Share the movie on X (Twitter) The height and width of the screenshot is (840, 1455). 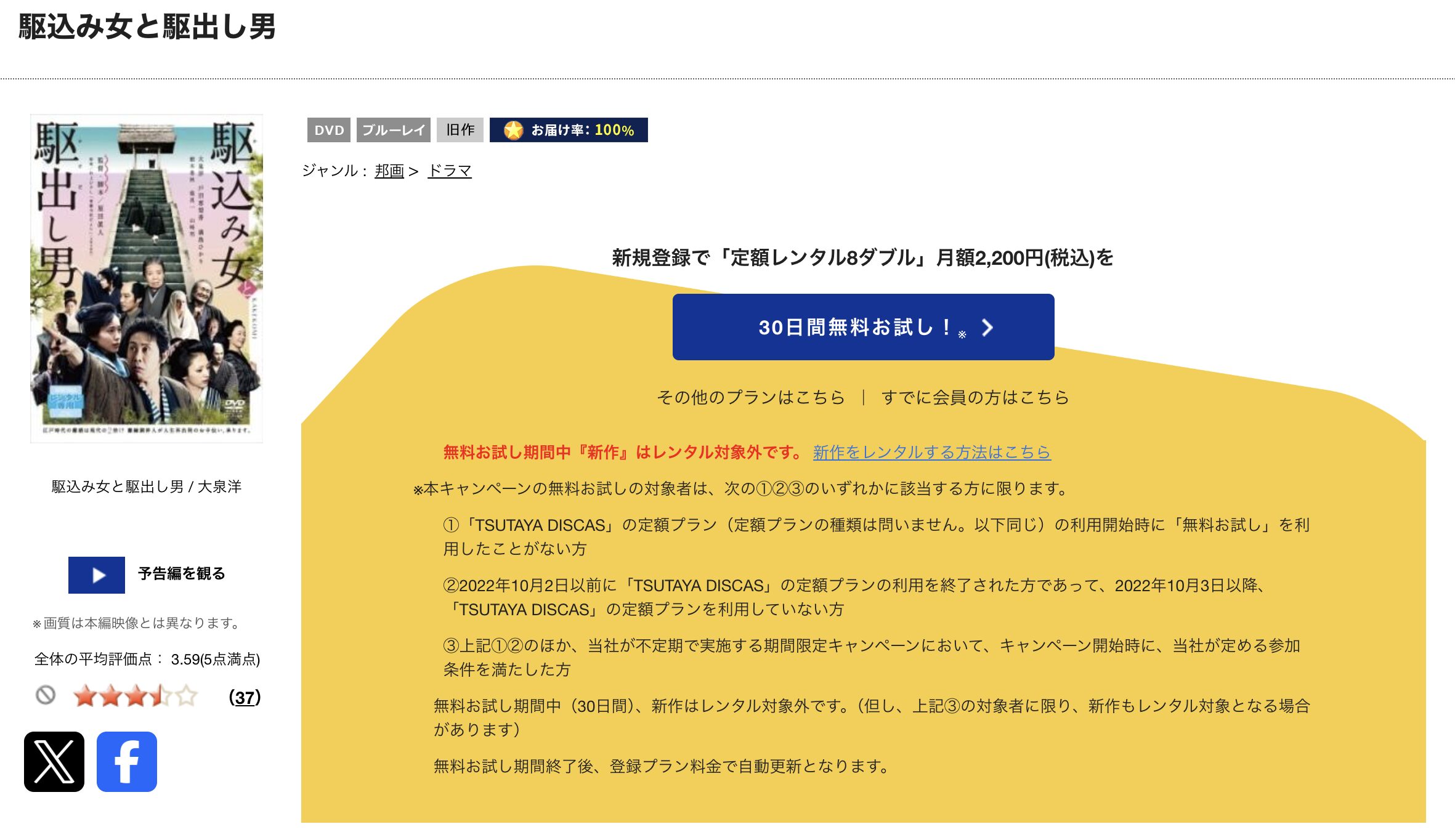pyautogui.click(x=54, y=762)
